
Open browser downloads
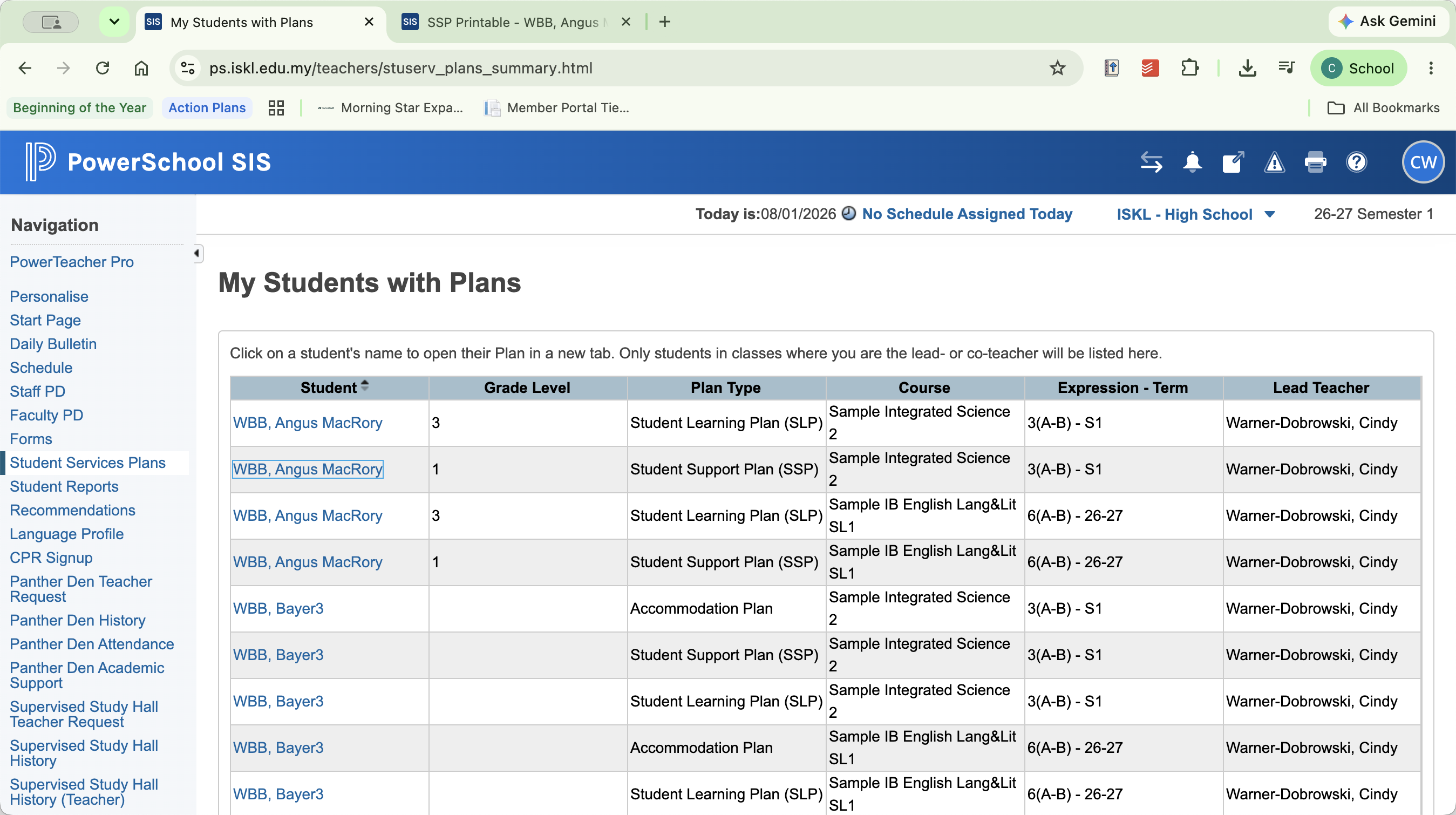point(1248,69)
